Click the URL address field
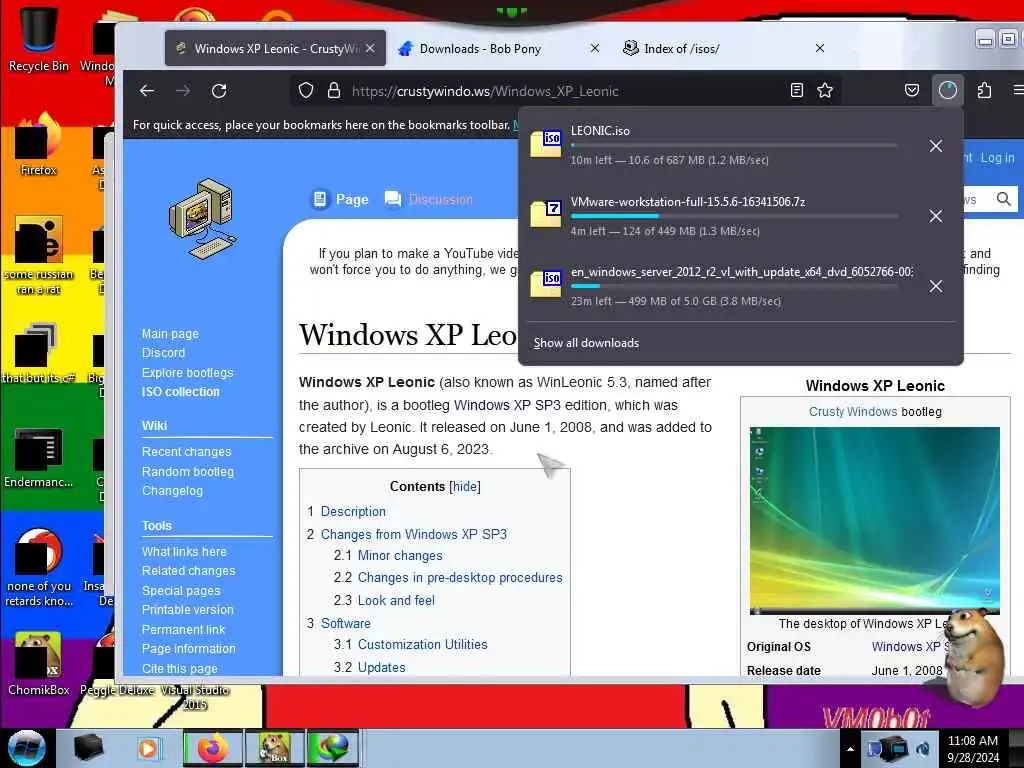Screen dimensions: 1024x768 pyautogui.click(x=565, y=91)
